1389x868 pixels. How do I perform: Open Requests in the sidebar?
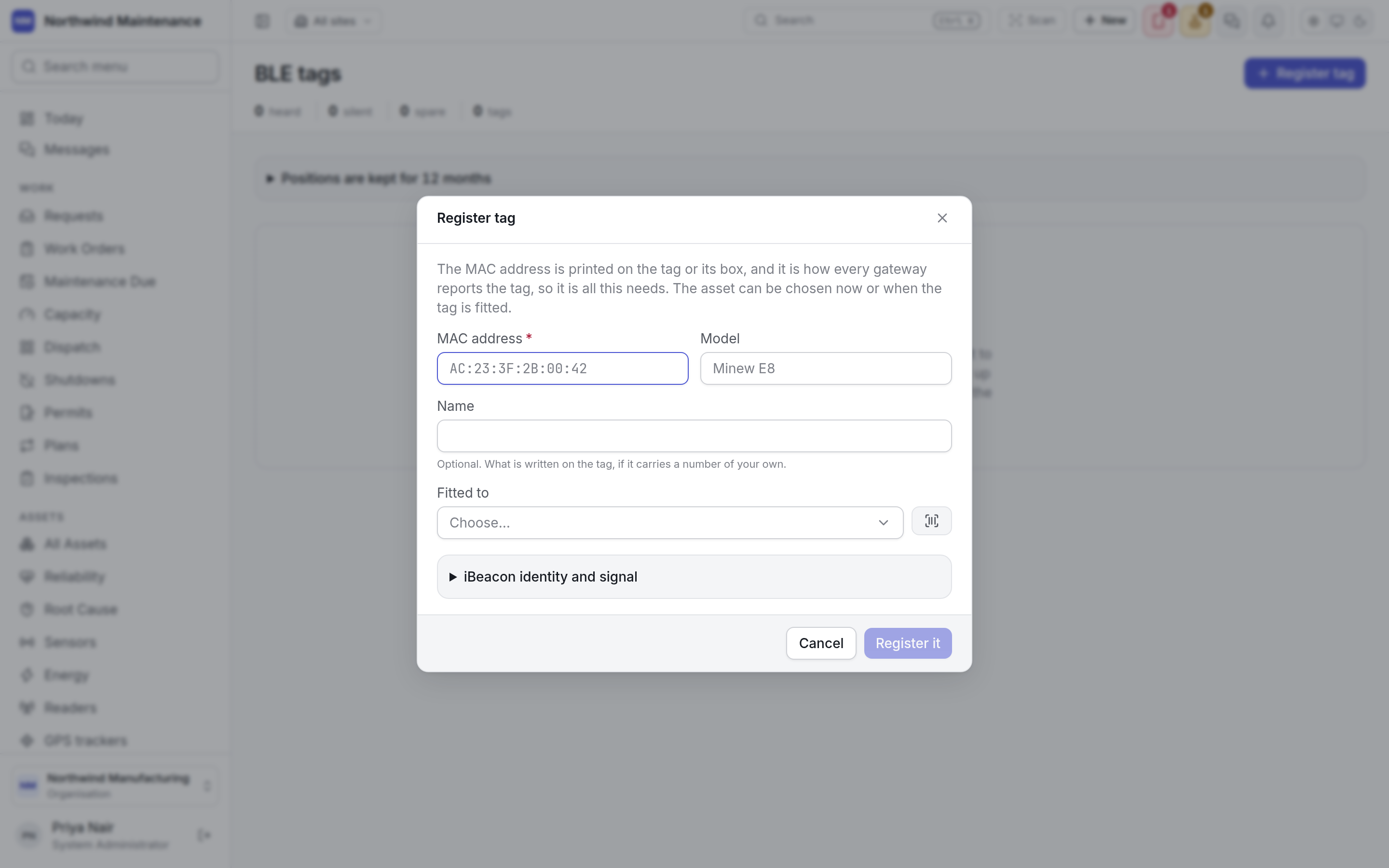[x=115, y=217]
